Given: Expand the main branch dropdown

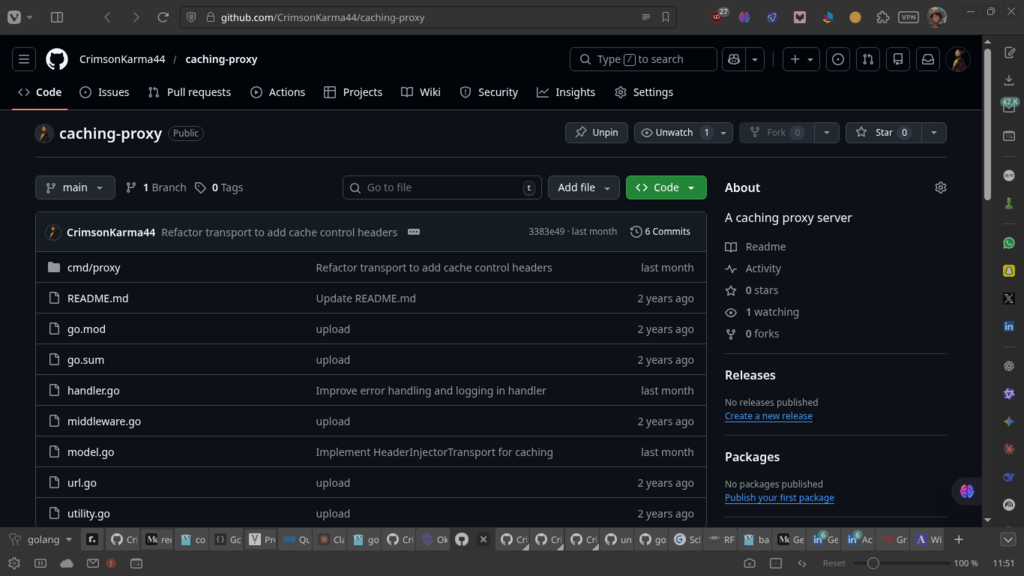Looking at the screenshot, I should [x=75, y=188].
